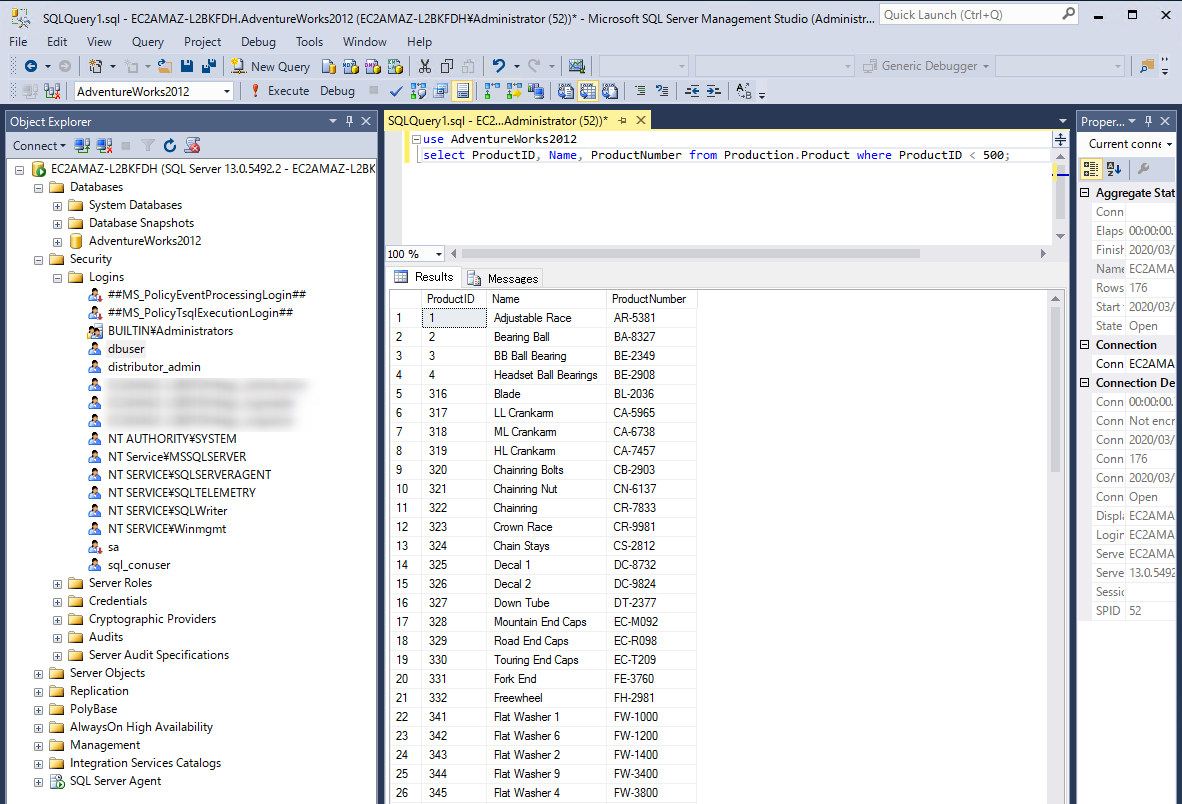Select the Results tab
The height and width of the screenshot is (804, 1182).
coord(424,277)
